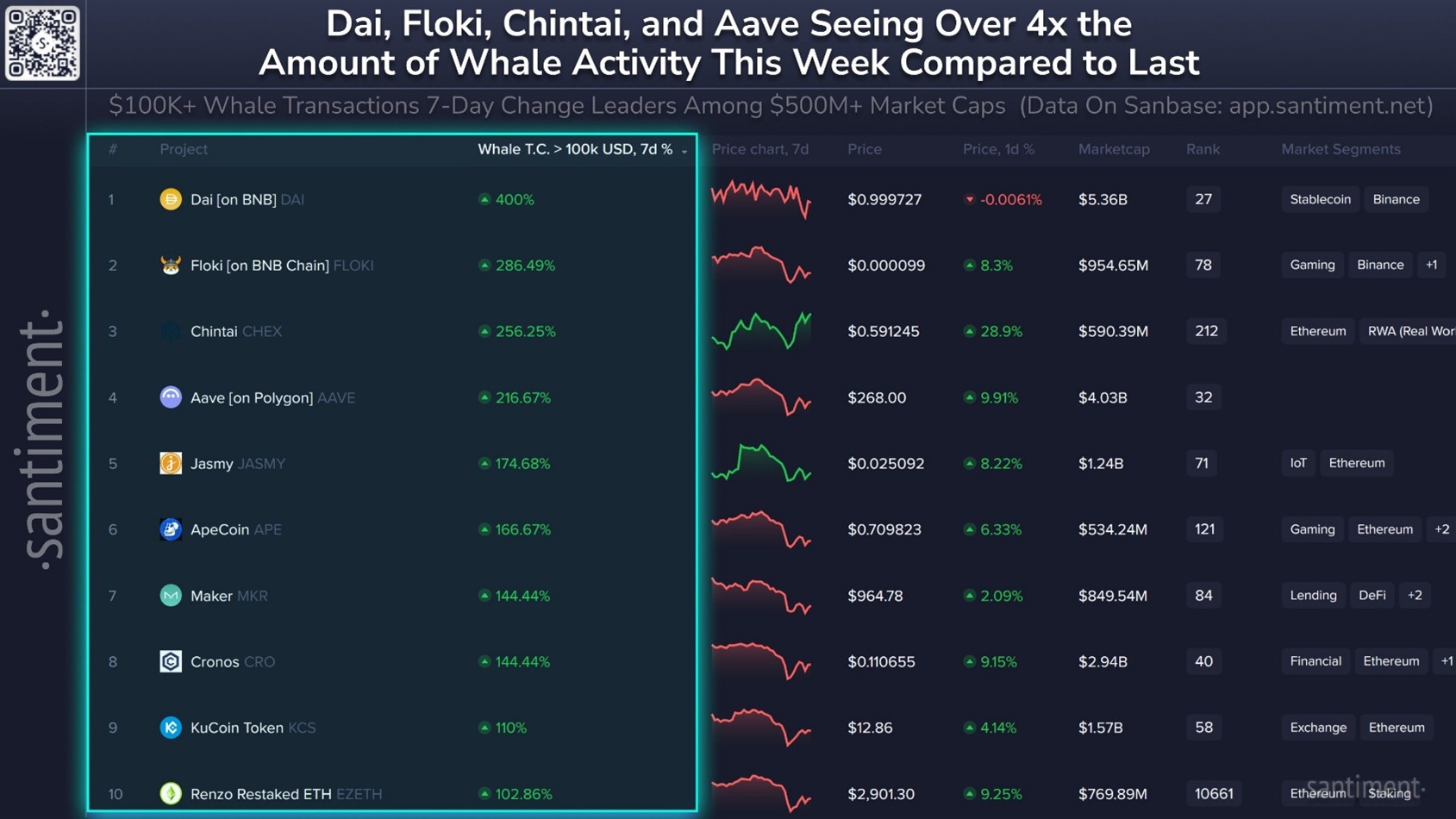Select the Stablecoin segment tag
This screenshot has height=819, width=1456.
pos(1320,199)
